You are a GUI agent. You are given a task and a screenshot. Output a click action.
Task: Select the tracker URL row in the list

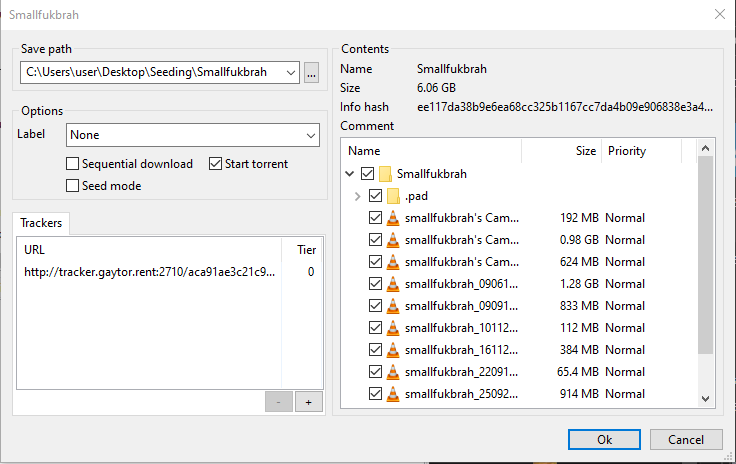point(149,271)
